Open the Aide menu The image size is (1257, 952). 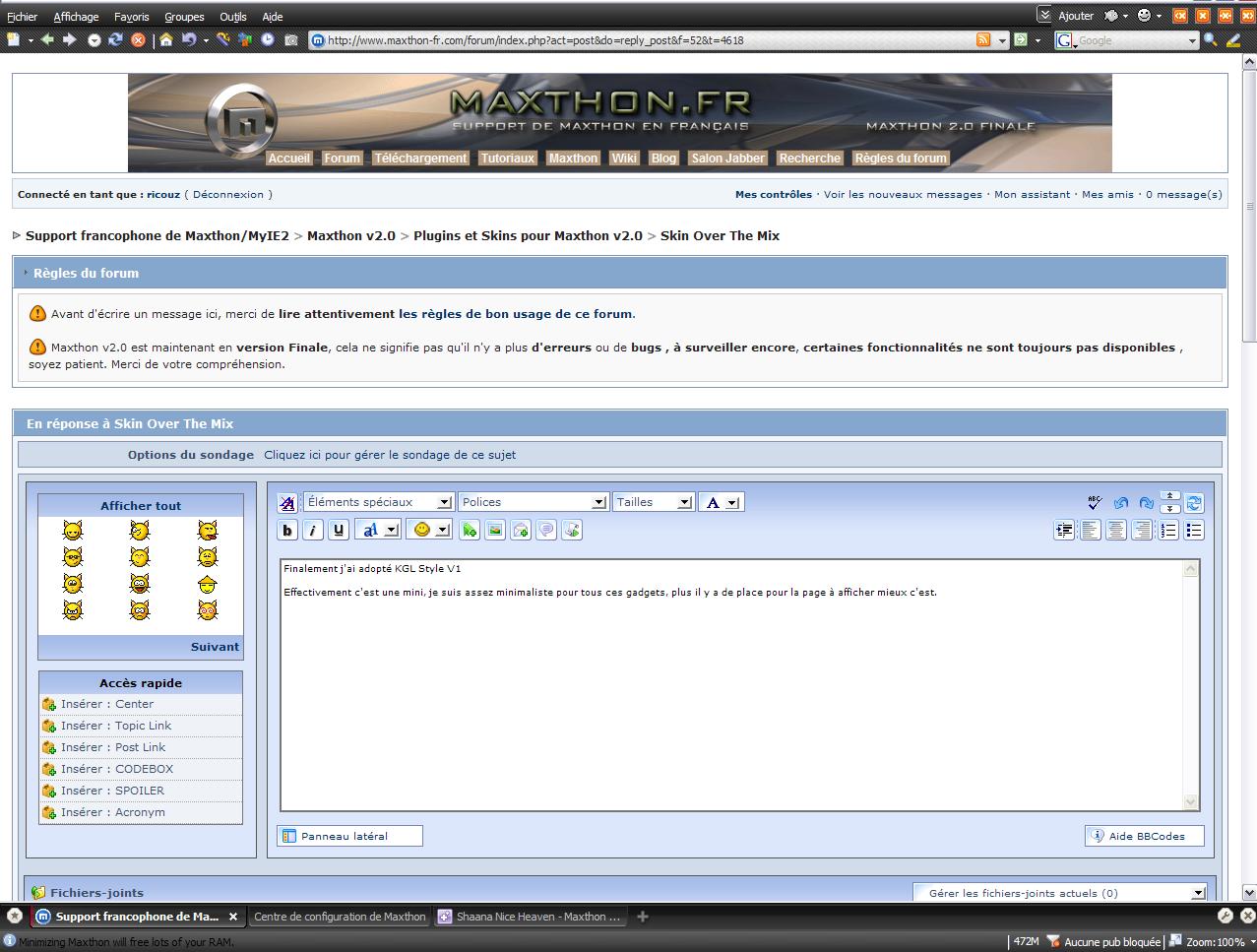[x=273, y=16]
